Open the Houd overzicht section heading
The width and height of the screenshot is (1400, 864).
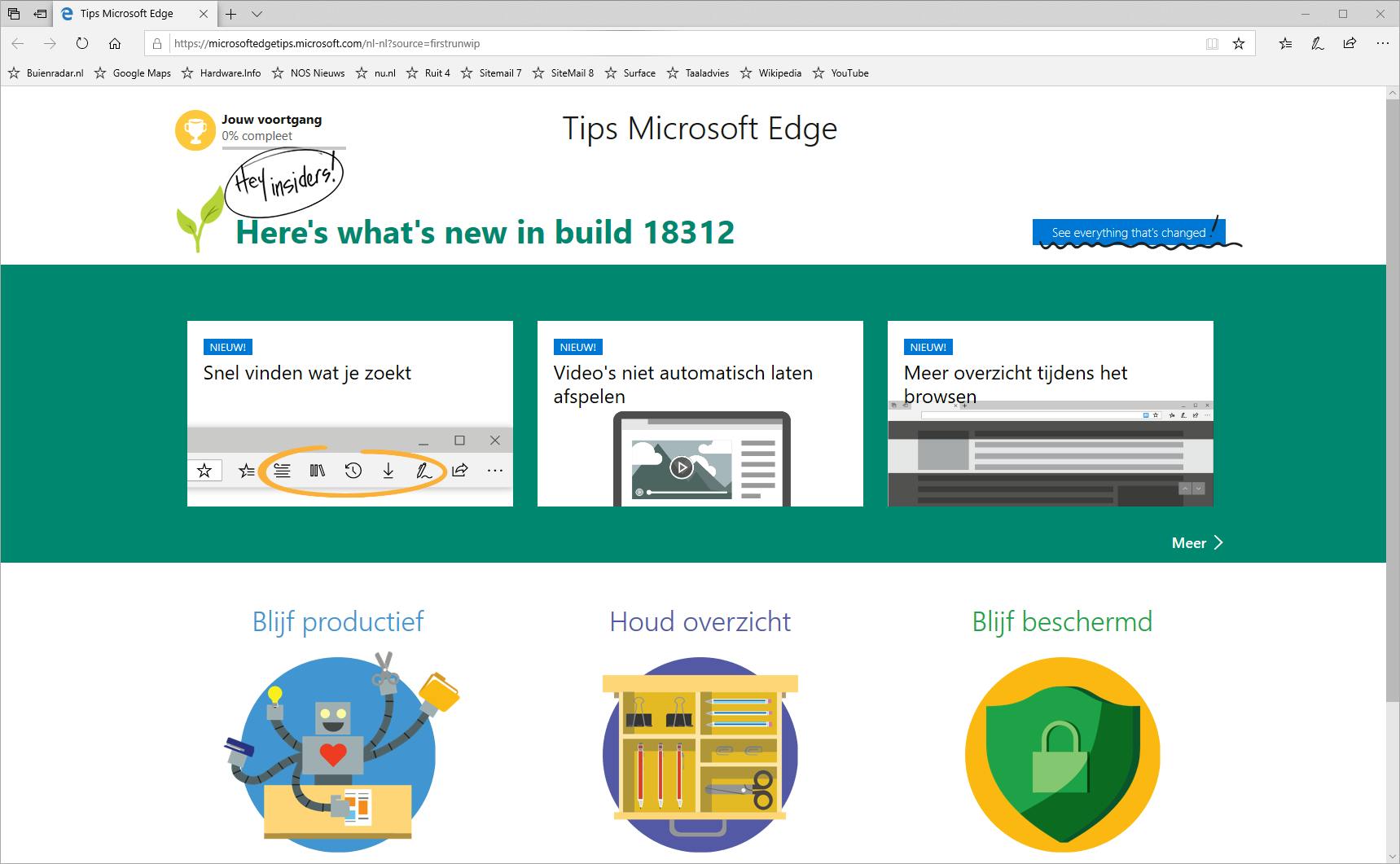(x=700, y=622)
